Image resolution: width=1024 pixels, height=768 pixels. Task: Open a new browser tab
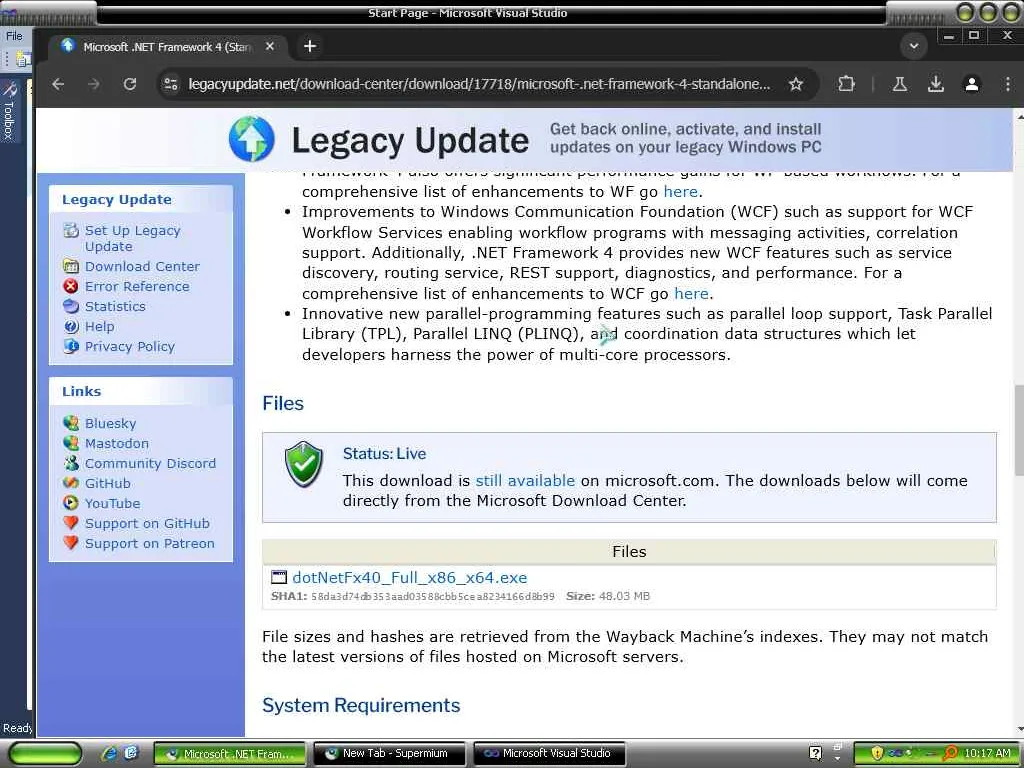click(x=310, y=46)
